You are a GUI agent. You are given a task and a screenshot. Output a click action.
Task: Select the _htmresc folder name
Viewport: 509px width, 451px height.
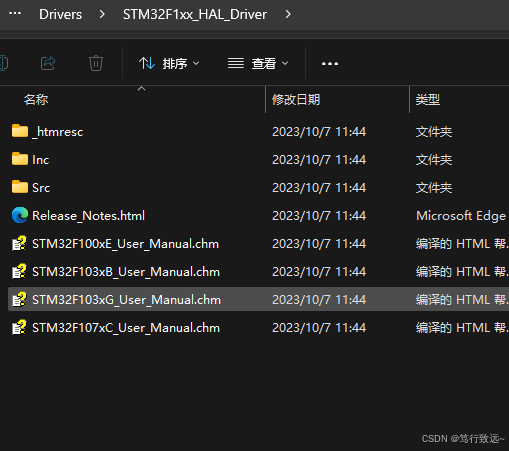click(x=57, y=132)
